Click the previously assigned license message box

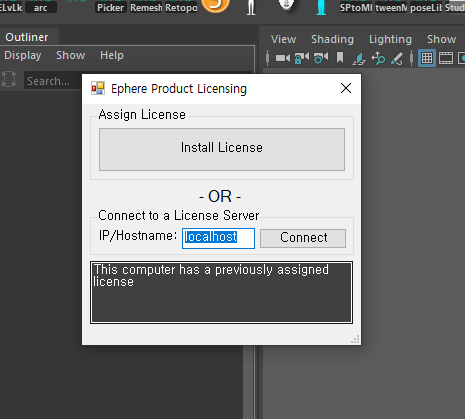221,292
